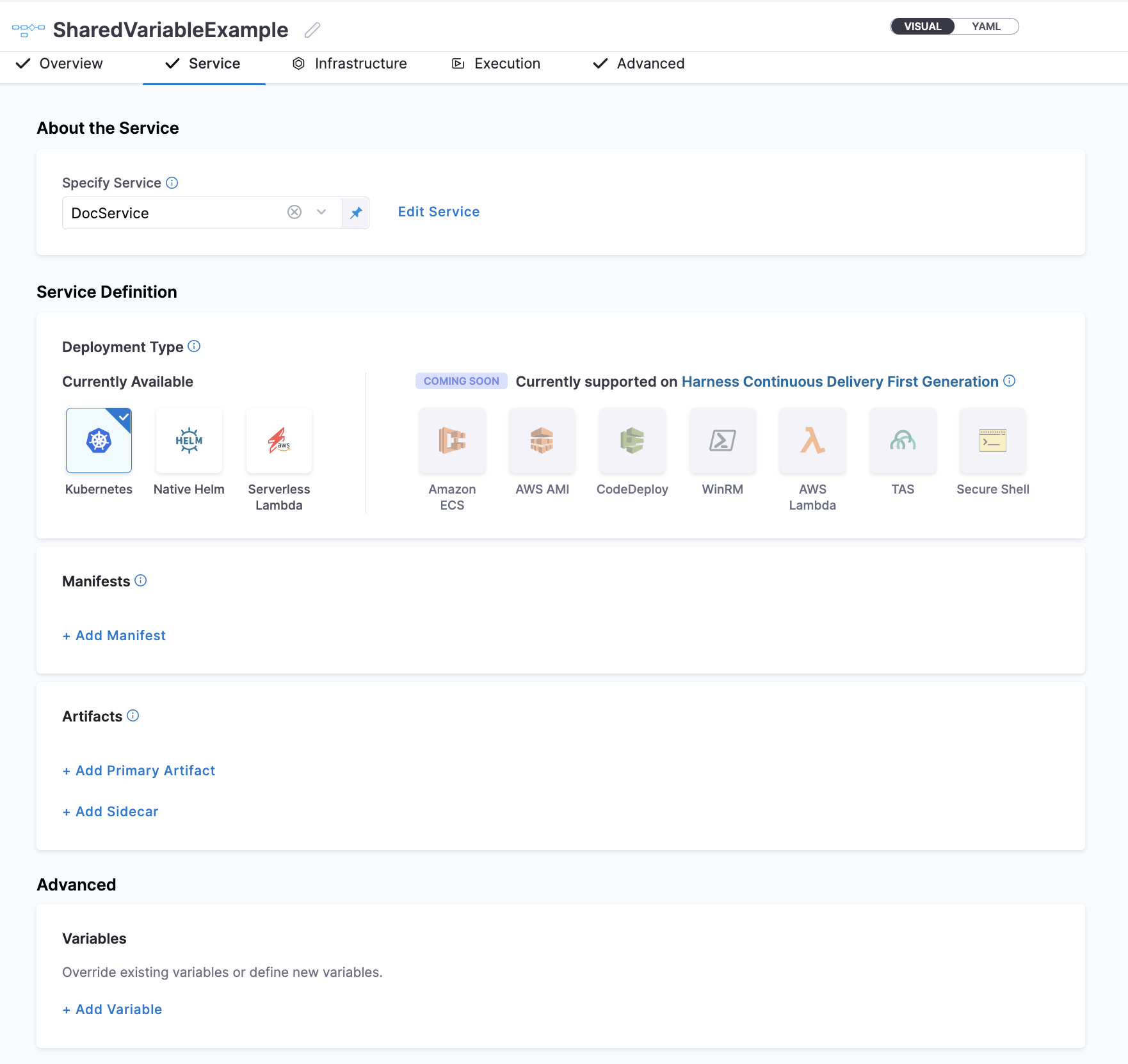This screenshot has height=1064, width=1128.
Task: Clear the DocService selection
Action: tap(294, 212)
